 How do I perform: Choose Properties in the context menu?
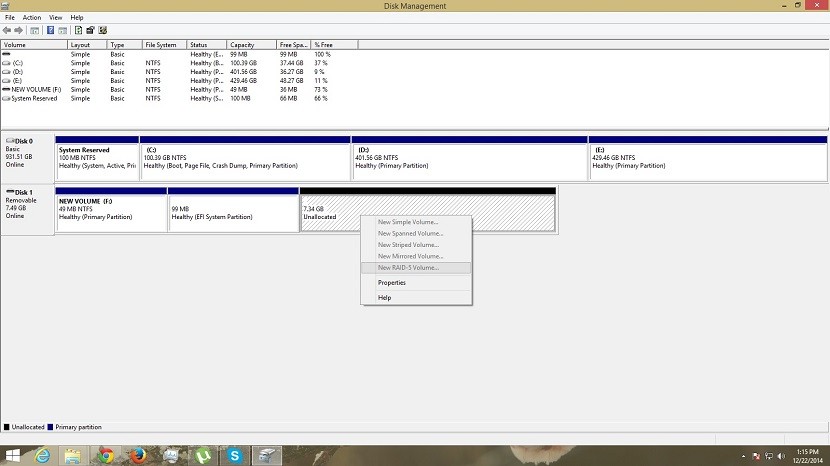pyautogui.click(x=416, y=283)
